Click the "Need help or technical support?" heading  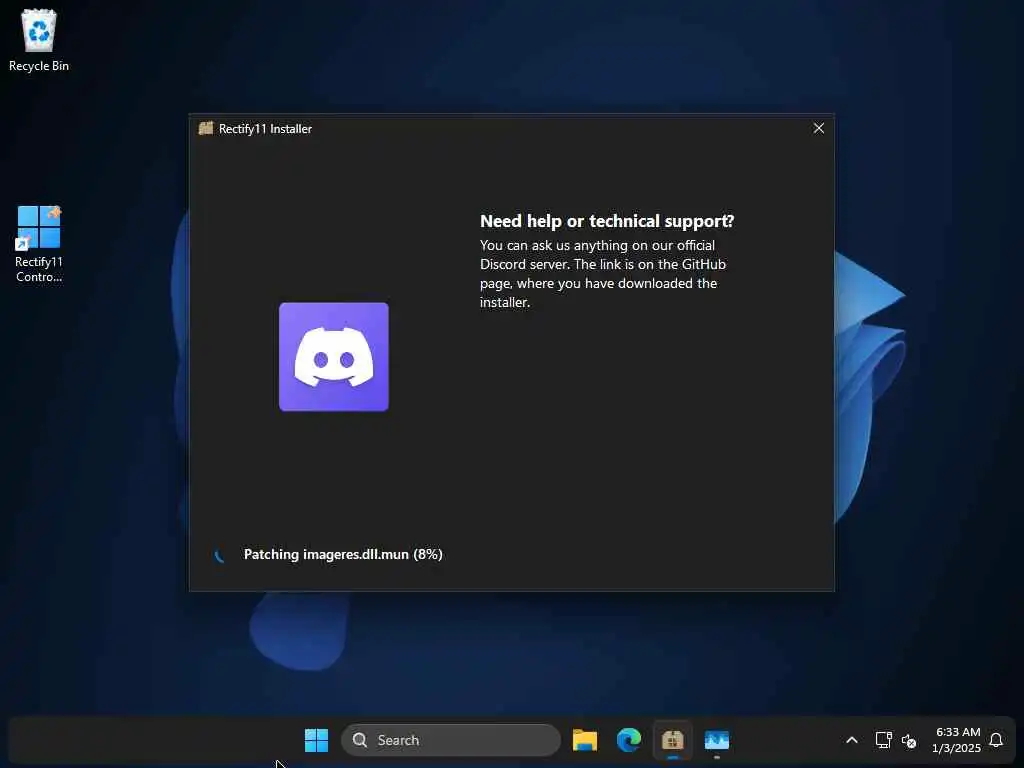(607, 221)
